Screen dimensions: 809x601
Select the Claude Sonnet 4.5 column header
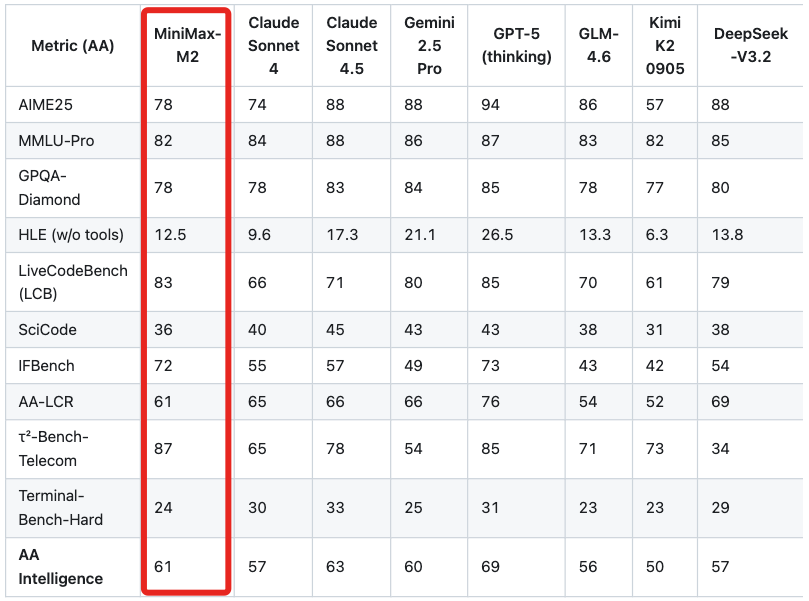point(352,46)
